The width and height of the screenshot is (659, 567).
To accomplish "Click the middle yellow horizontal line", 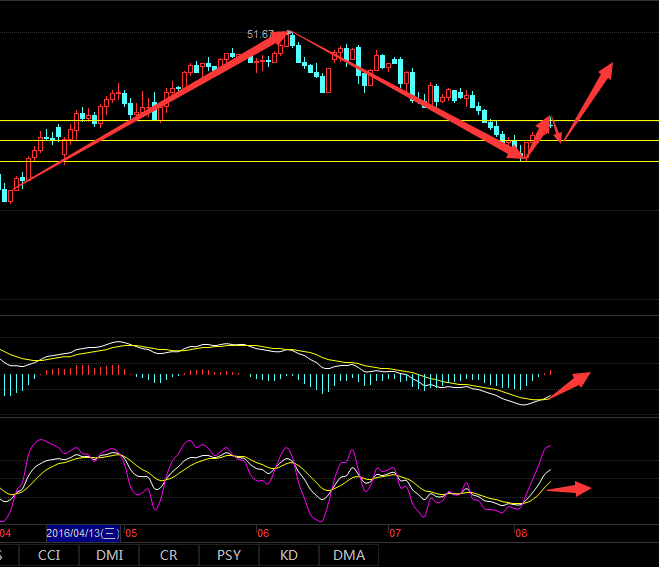I will tap(300, 141).
